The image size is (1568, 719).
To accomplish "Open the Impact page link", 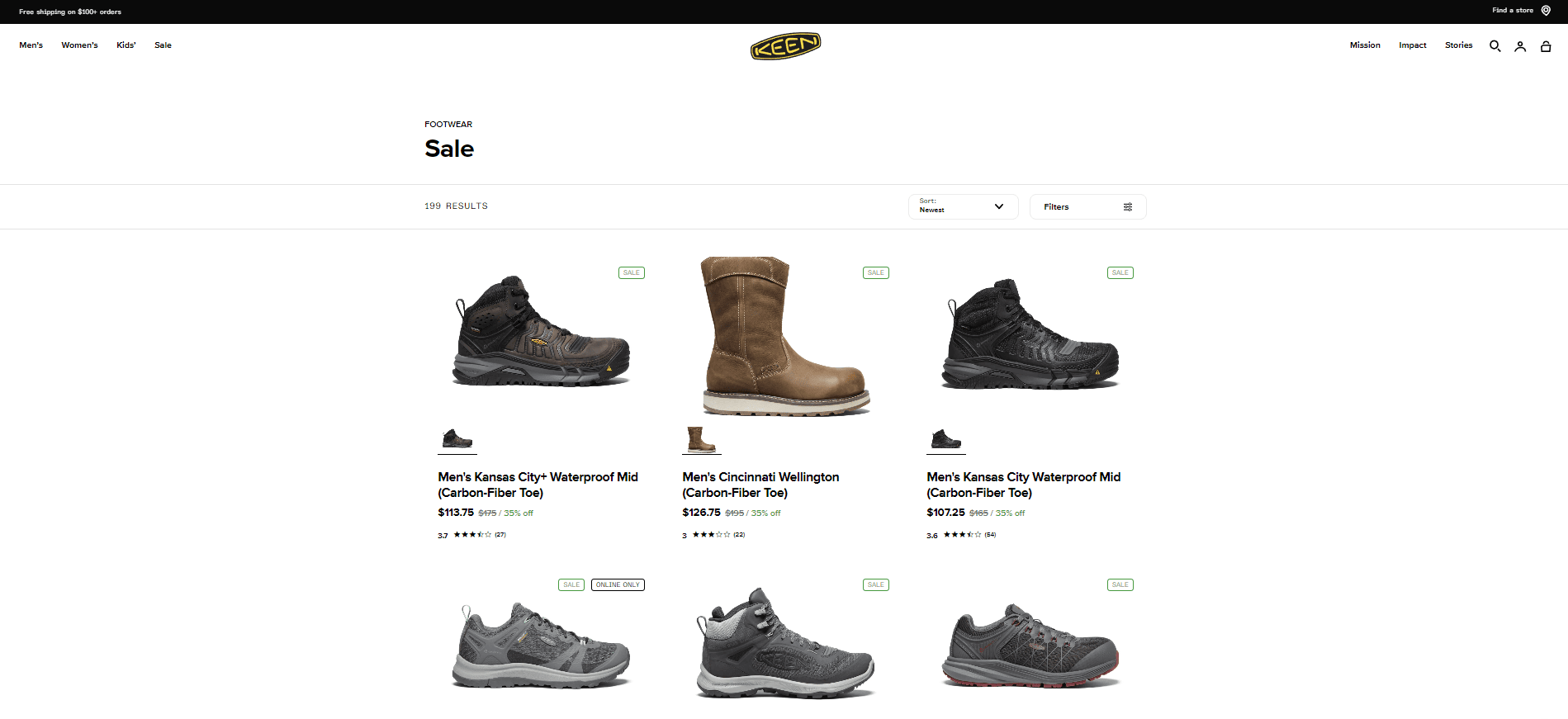I will click(x=1413, y=45).
